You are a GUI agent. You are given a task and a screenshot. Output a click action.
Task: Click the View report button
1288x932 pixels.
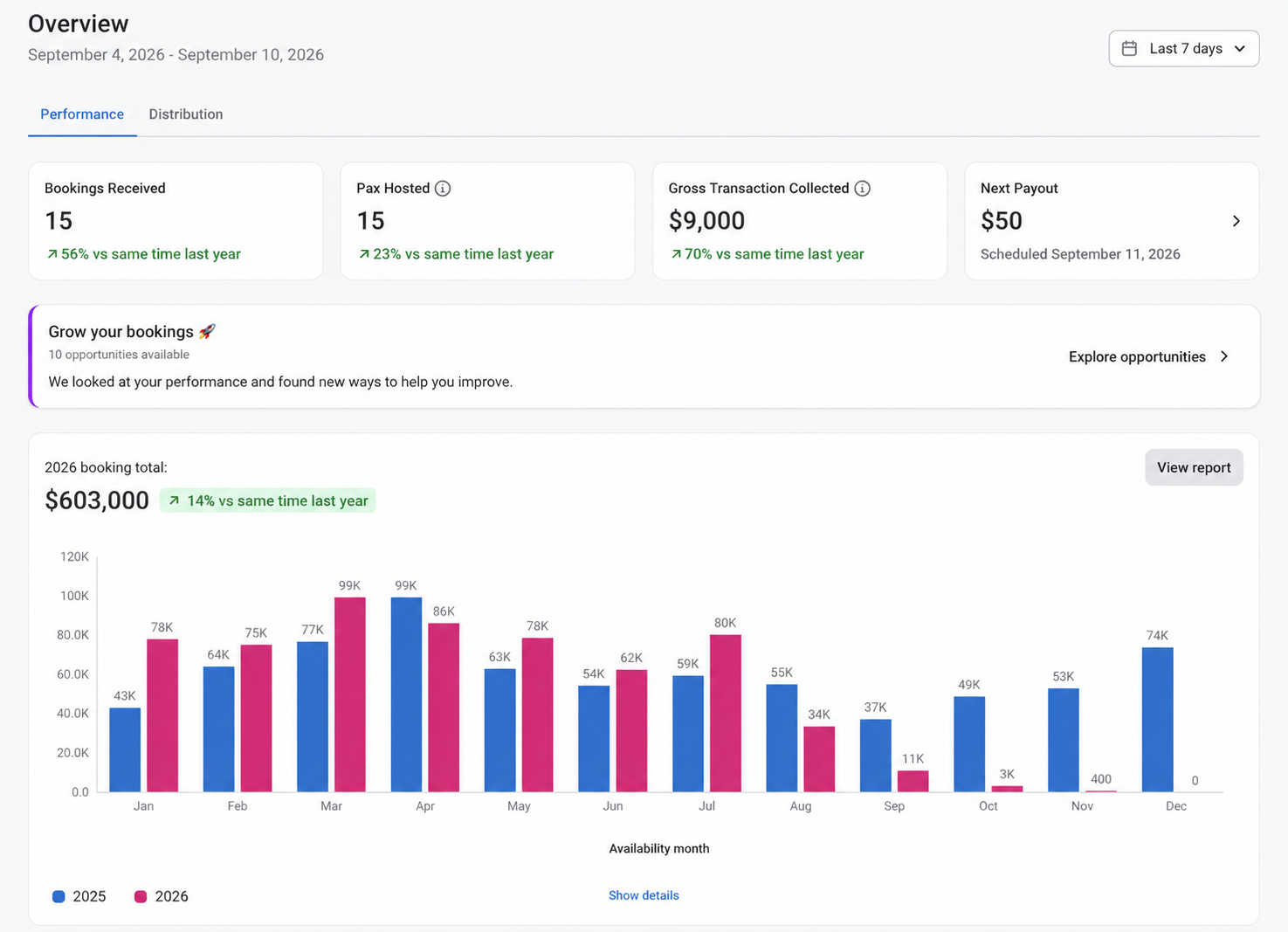coord(1194,467)
